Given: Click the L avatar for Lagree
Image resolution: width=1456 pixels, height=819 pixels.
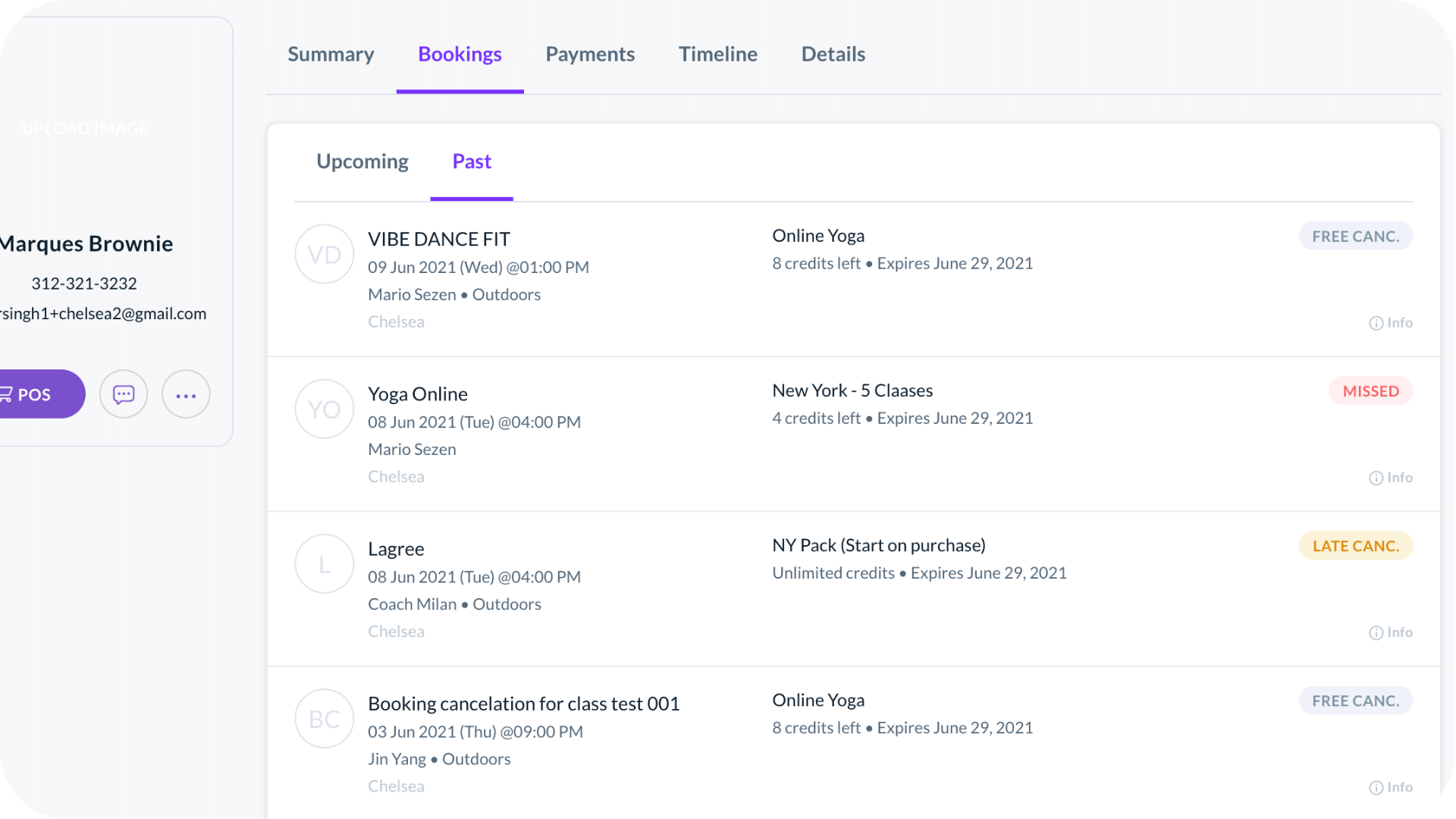Looking at the screenshot, I should click(325, 564).
